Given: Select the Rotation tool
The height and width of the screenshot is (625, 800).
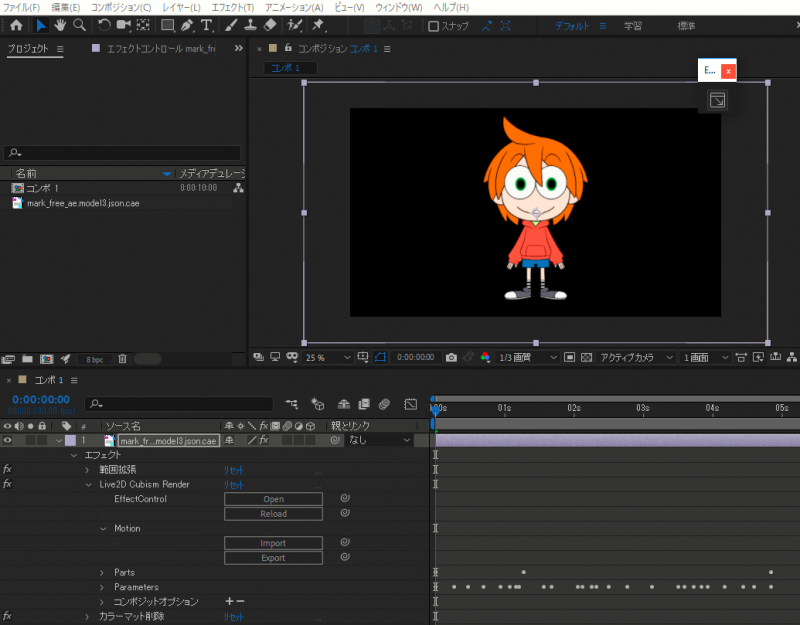Looking at the screenshot, I should [x=104, y=25].
